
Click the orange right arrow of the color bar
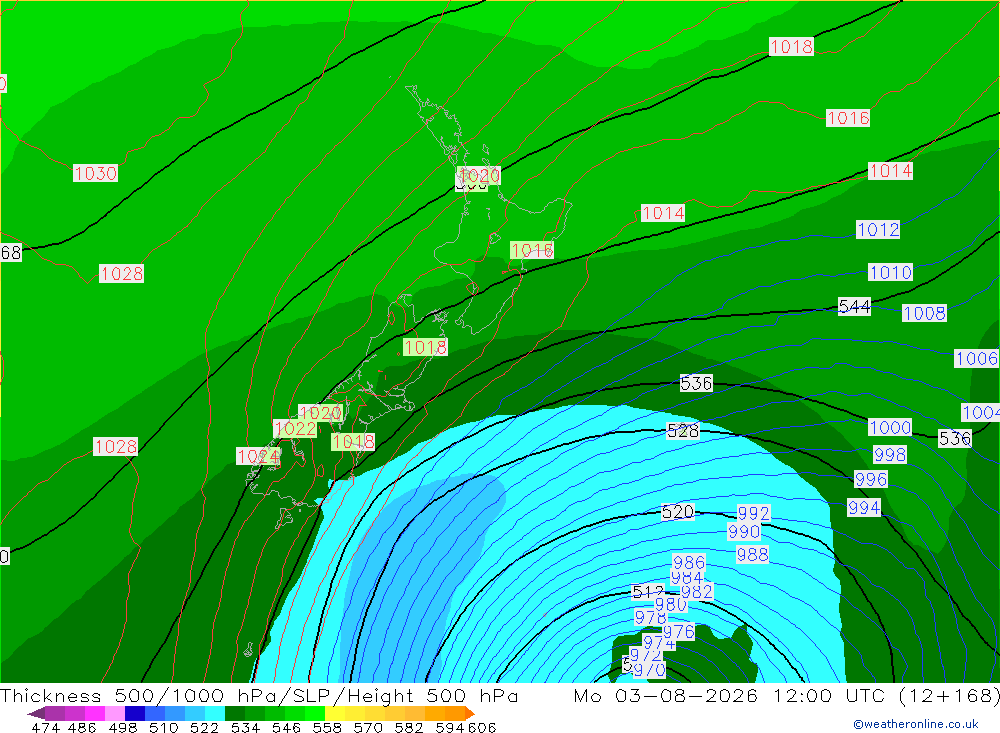(470, 713)
